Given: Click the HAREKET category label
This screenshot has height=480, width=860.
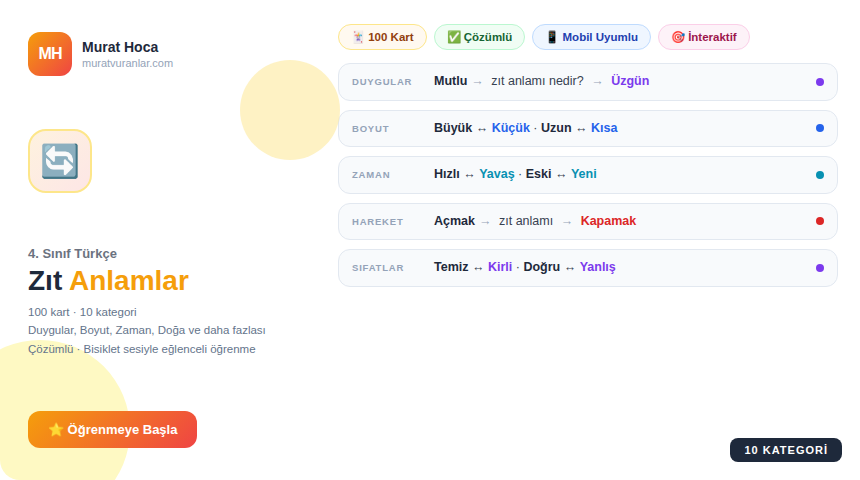Looking at the screenshot, I should point(377,222).
